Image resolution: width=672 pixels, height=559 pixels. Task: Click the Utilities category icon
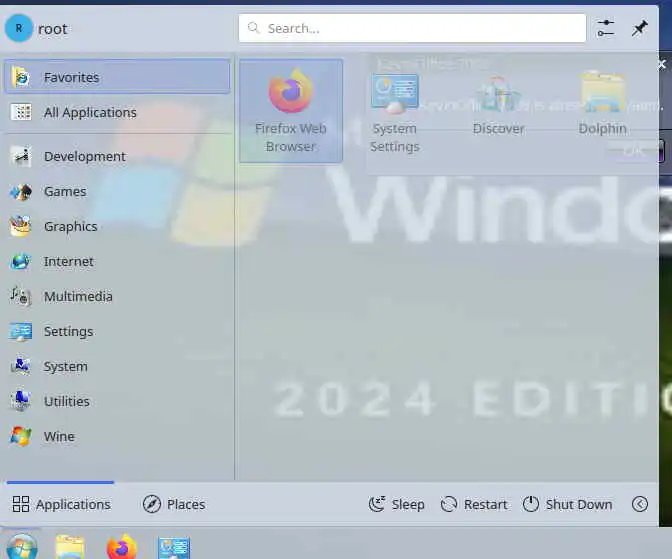click(x=21, y=401)
